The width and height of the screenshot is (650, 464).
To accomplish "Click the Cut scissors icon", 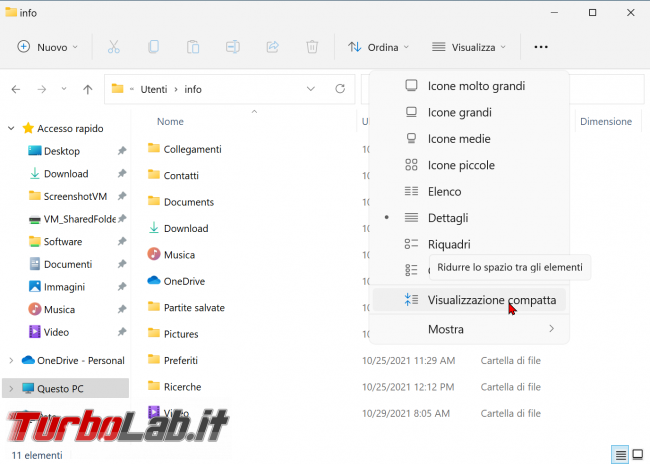I will 114,47.
